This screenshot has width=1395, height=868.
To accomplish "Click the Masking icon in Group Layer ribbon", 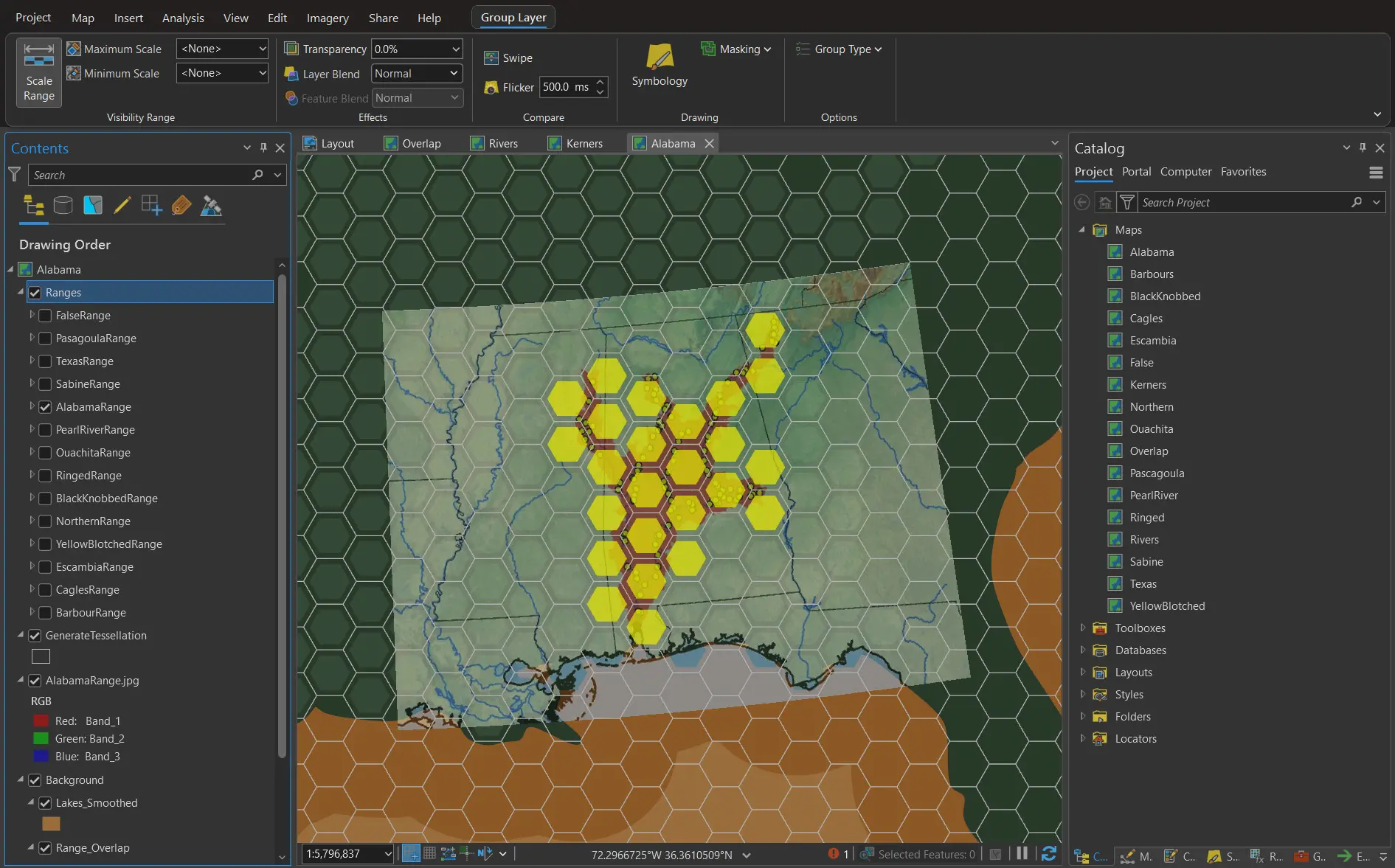I will tap(709, 49).
